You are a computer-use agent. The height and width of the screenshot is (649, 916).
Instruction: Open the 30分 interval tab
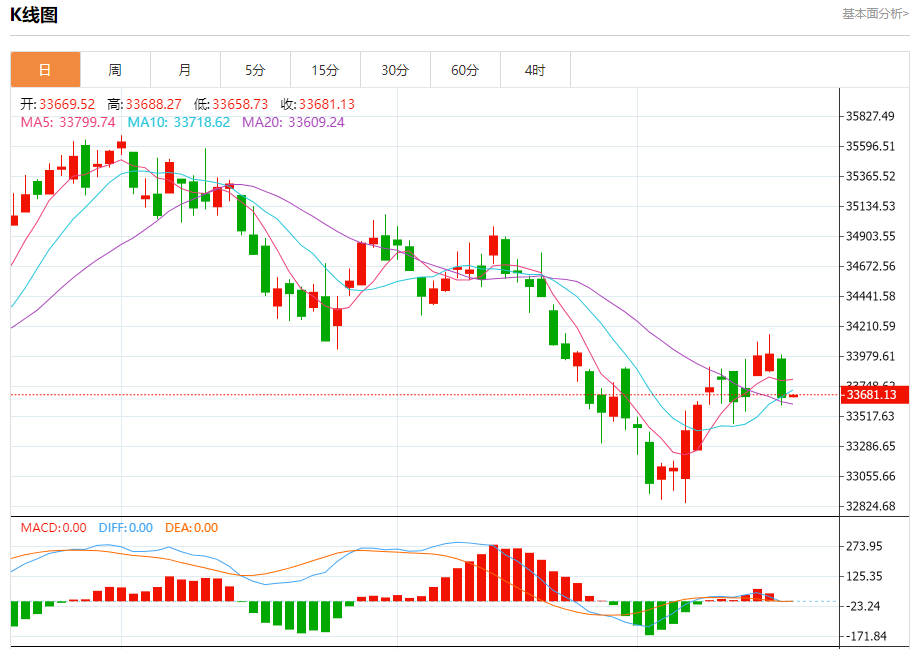[395, 70]
